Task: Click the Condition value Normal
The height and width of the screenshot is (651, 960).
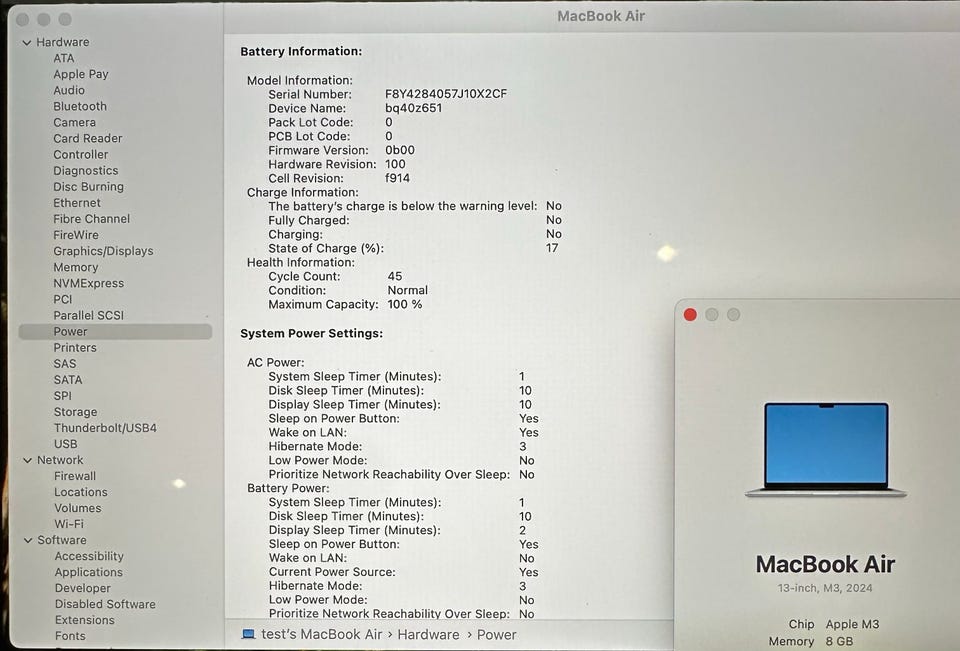Action: point(408,290)
